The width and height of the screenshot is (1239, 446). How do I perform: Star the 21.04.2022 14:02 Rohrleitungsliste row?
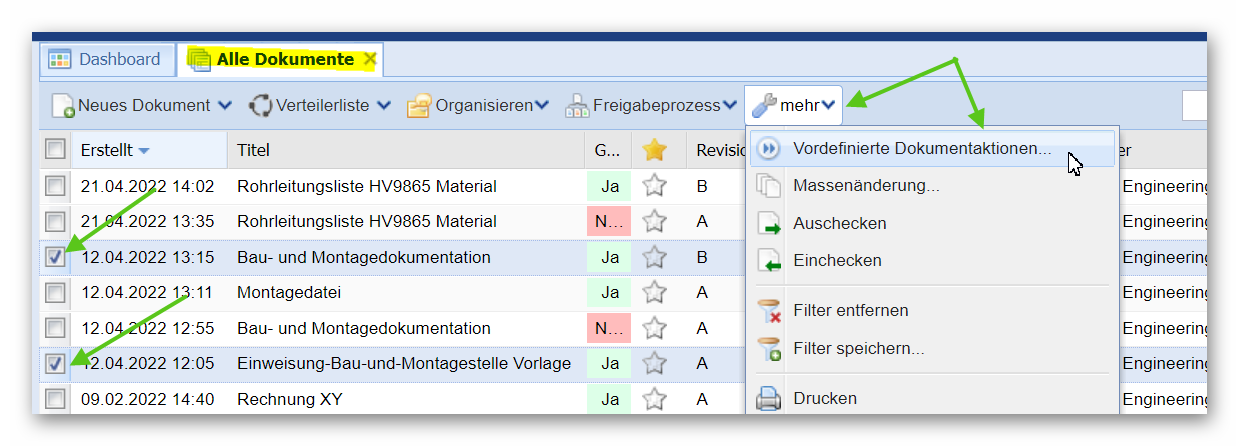coord(655,185)
